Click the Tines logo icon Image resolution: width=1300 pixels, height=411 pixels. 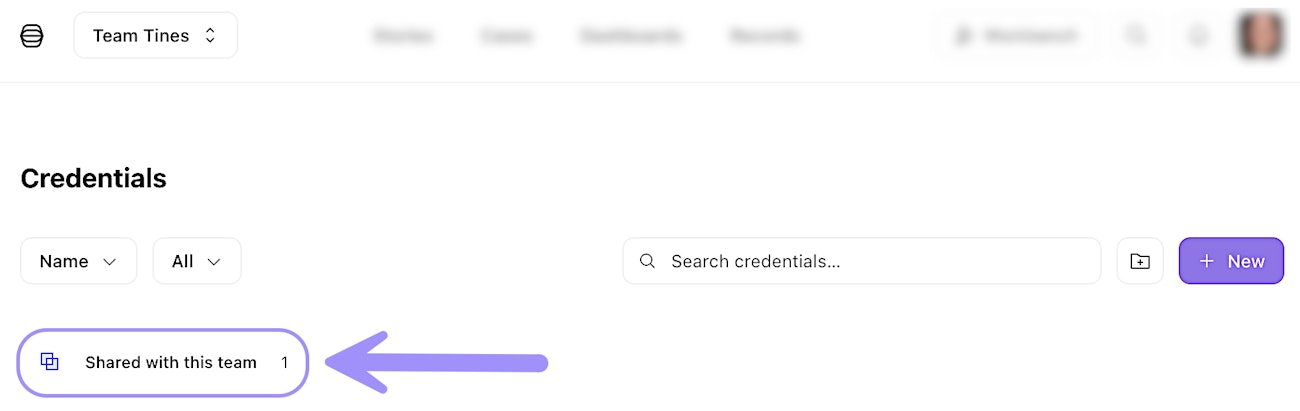tap(32, 36)
